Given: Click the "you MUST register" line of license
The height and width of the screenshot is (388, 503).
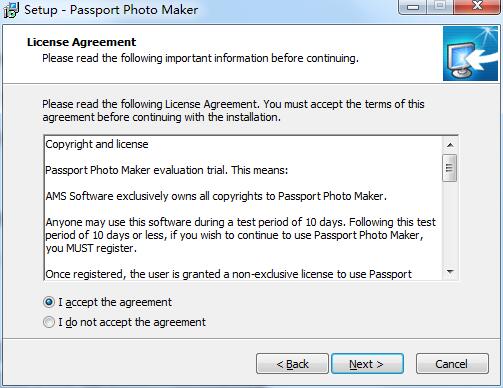Looking at the screenshot, I should tap(91, 248).
